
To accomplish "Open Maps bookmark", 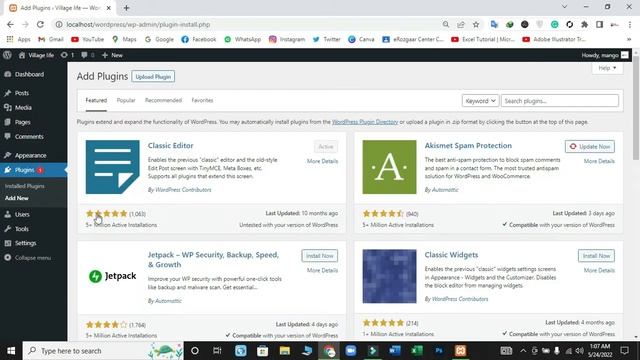I will coord(124,40).
